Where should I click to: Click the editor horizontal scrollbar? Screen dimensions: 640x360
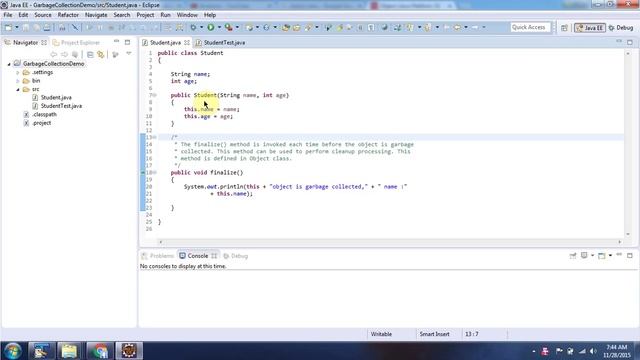[390, 242]
